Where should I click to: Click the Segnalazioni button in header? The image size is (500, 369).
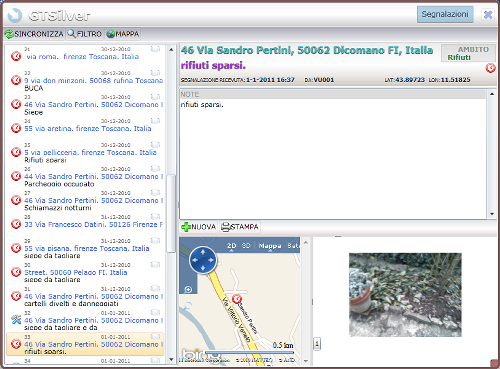(x=445, y=14)
